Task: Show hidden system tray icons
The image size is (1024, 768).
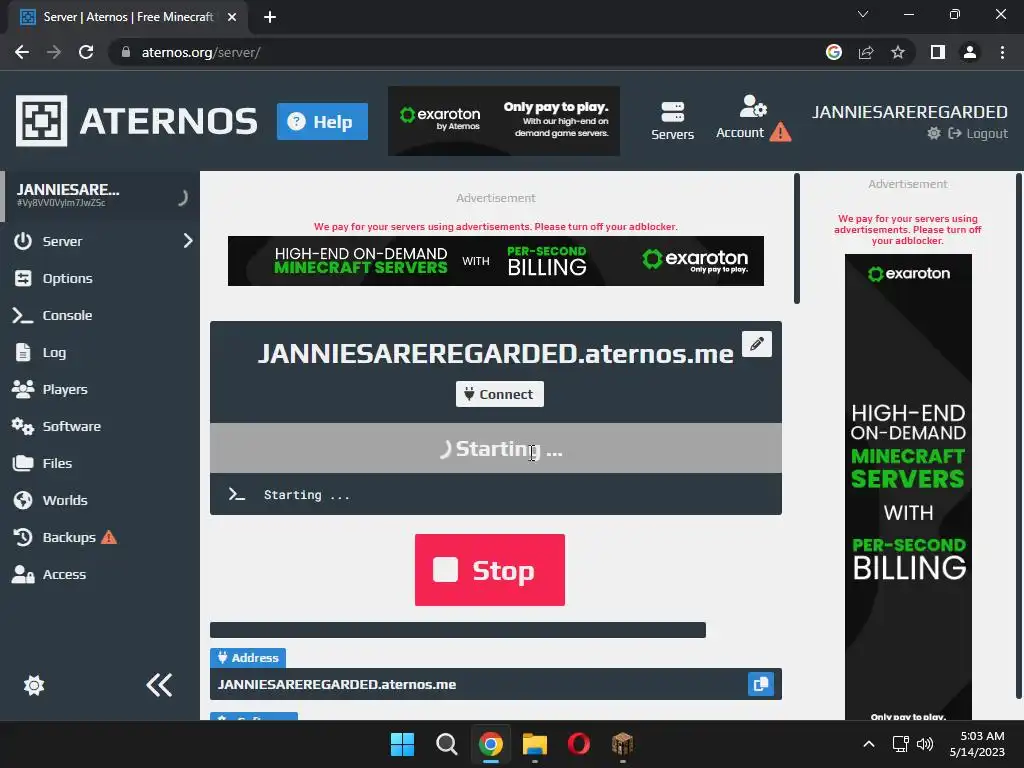Action: pyautogui.click(x=869, y=744)
